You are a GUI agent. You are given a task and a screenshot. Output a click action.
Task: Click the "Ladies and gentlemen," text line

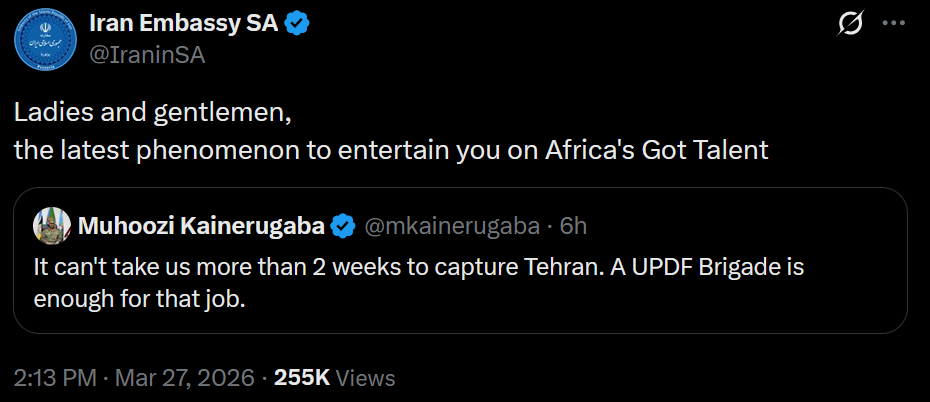point(153,114)
